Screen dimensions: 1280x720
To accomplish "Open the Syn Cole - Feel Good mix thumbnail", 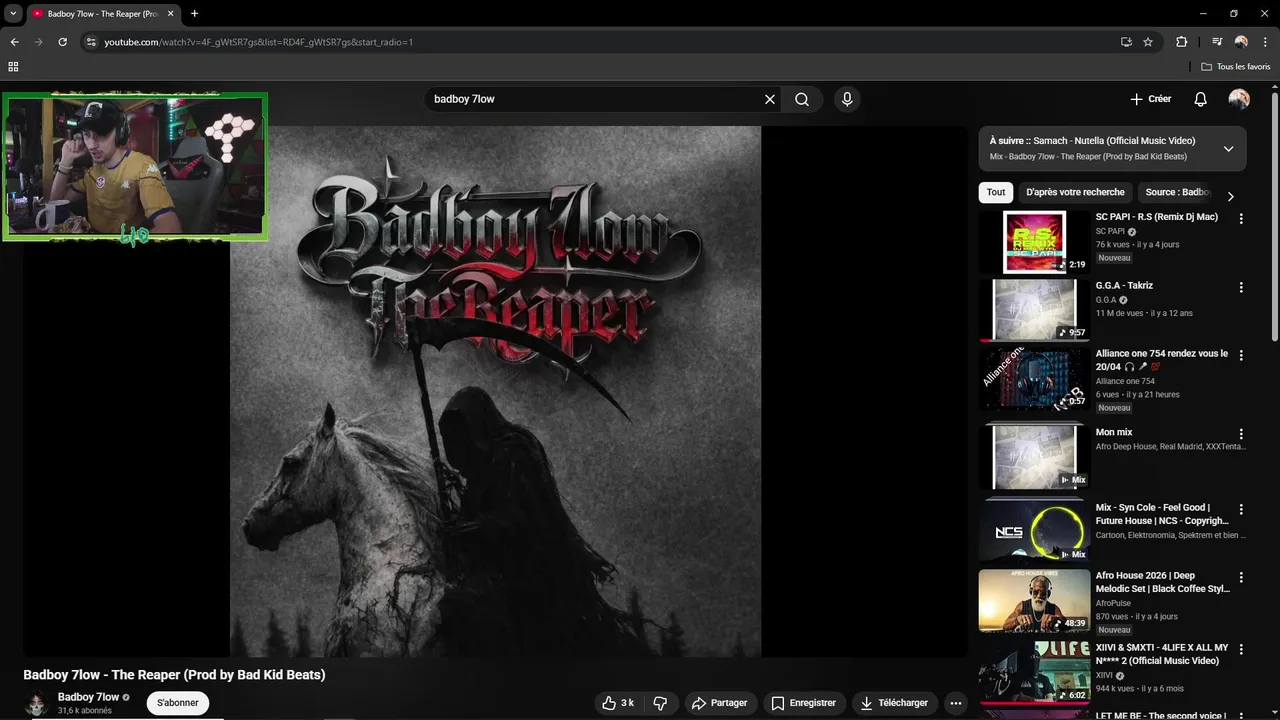I will pyautogui.click(x=1034, y=530).
